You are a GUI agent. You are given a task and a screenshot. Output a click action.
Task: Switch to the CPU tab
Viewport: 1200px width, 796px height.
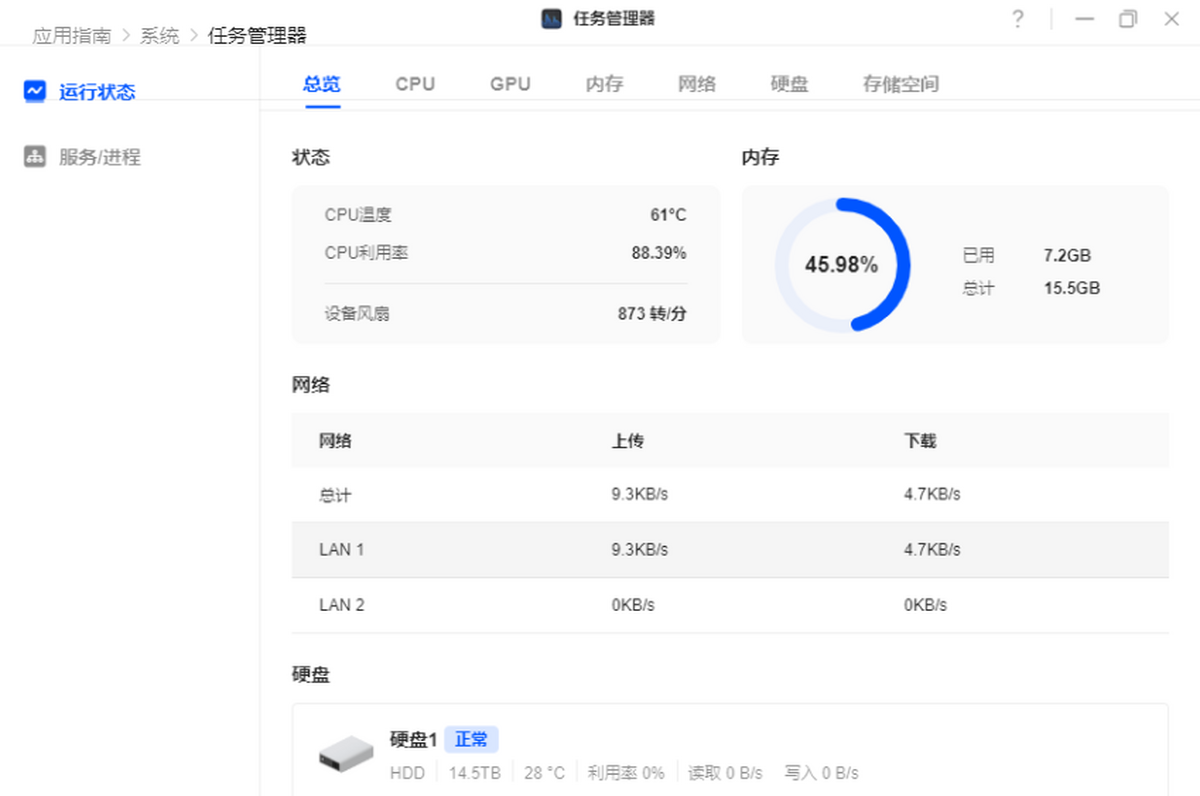(415, 84)
